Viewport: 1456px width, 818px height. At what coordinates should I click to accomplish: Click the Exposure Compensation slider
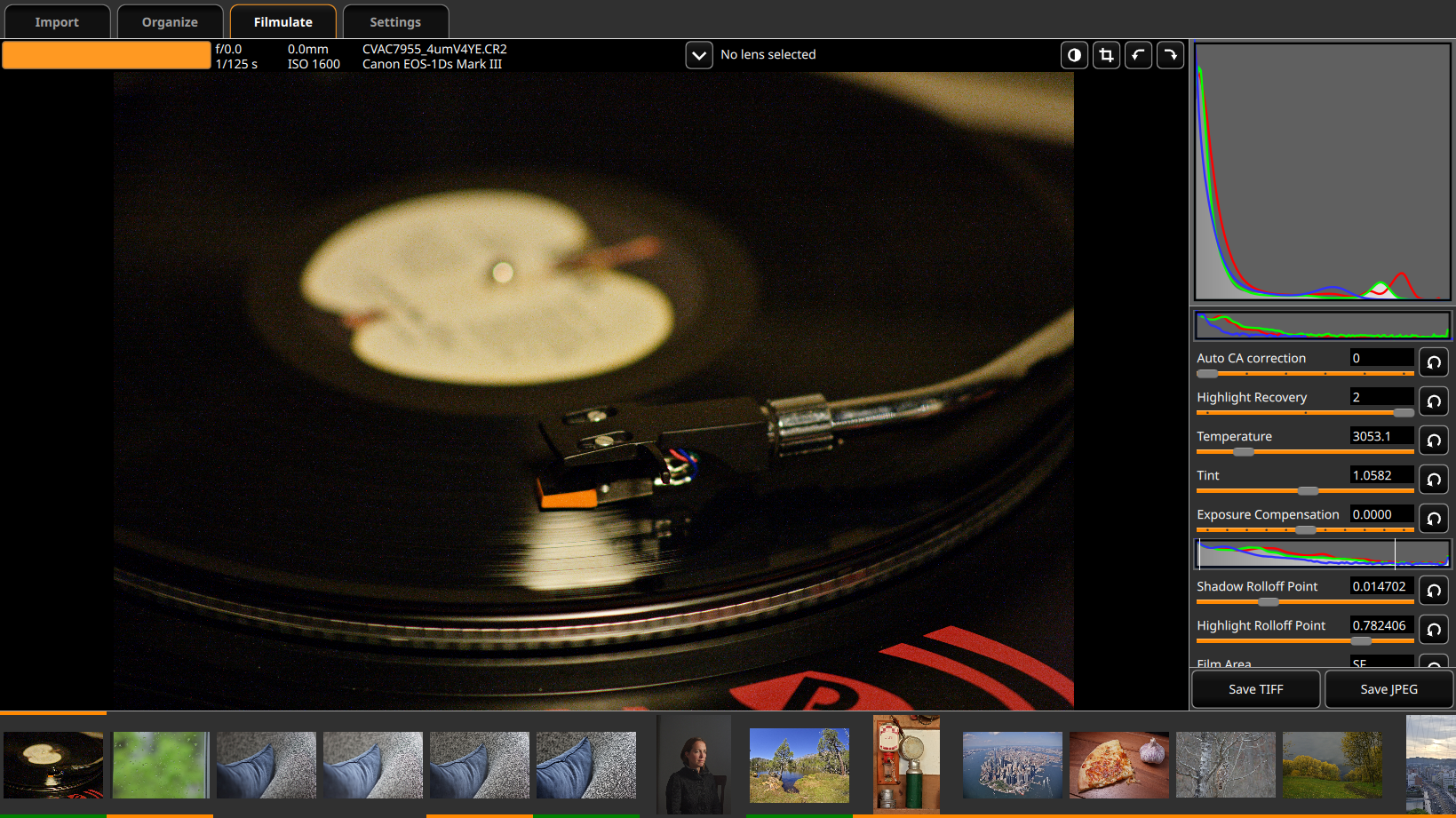coord(1305,530)
